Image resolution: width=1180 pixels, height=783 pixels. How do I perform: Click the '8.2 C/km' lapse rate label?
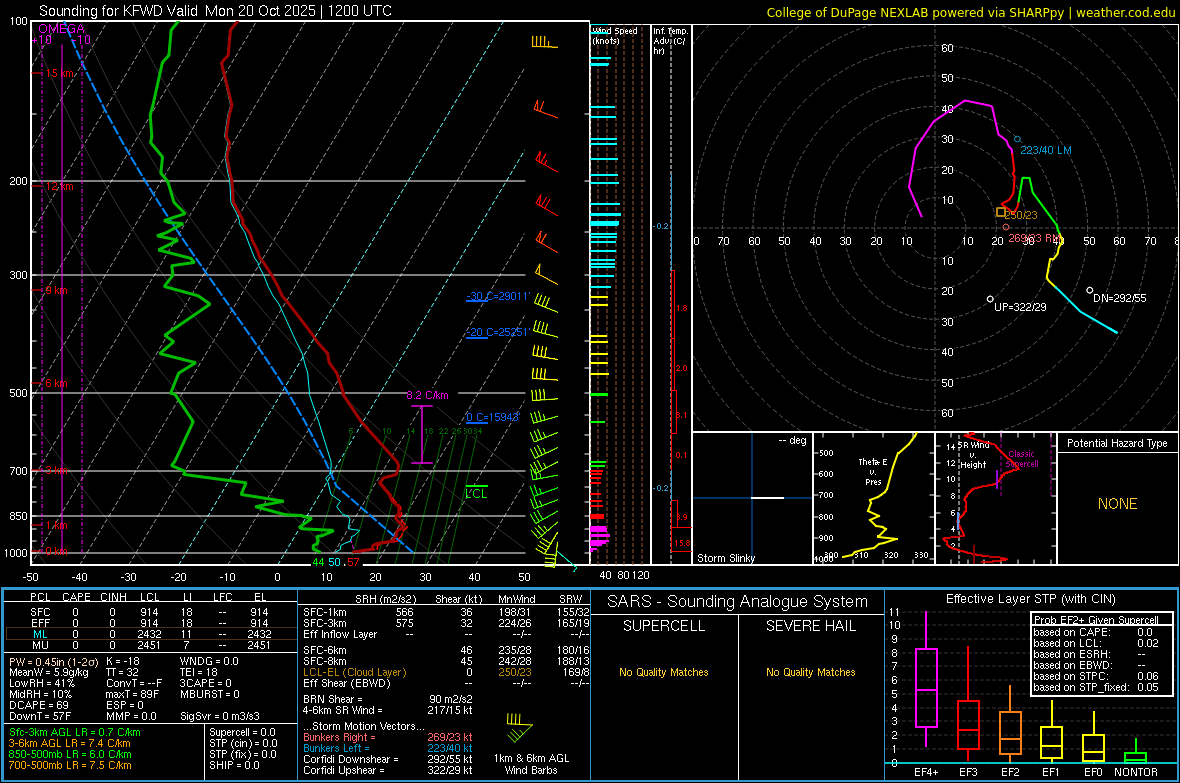(x=427, y=395)
